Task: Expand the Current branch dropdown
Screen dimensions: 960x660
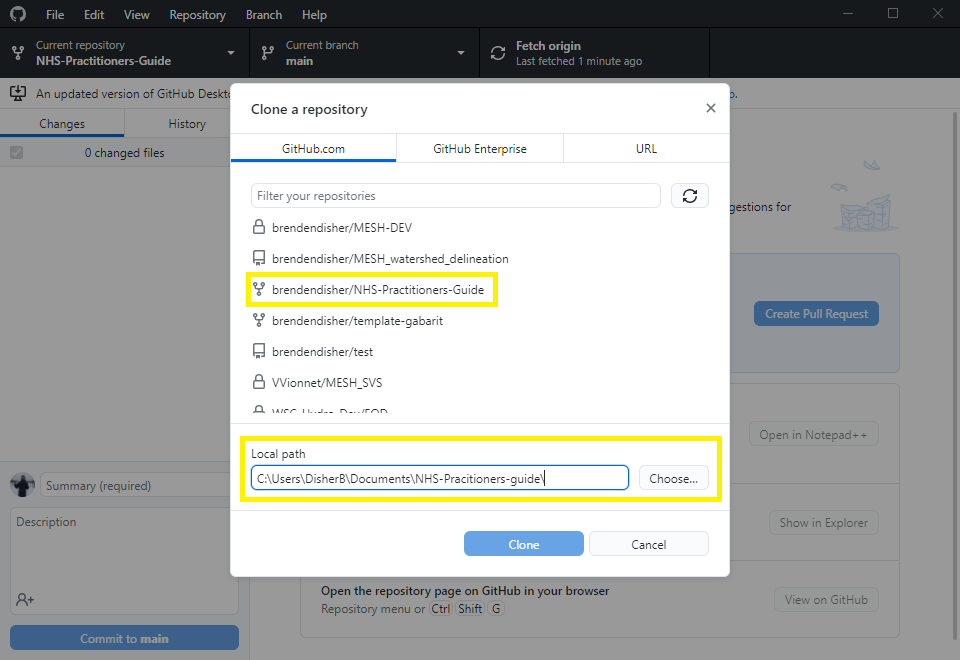Action: tap(461, 53)
